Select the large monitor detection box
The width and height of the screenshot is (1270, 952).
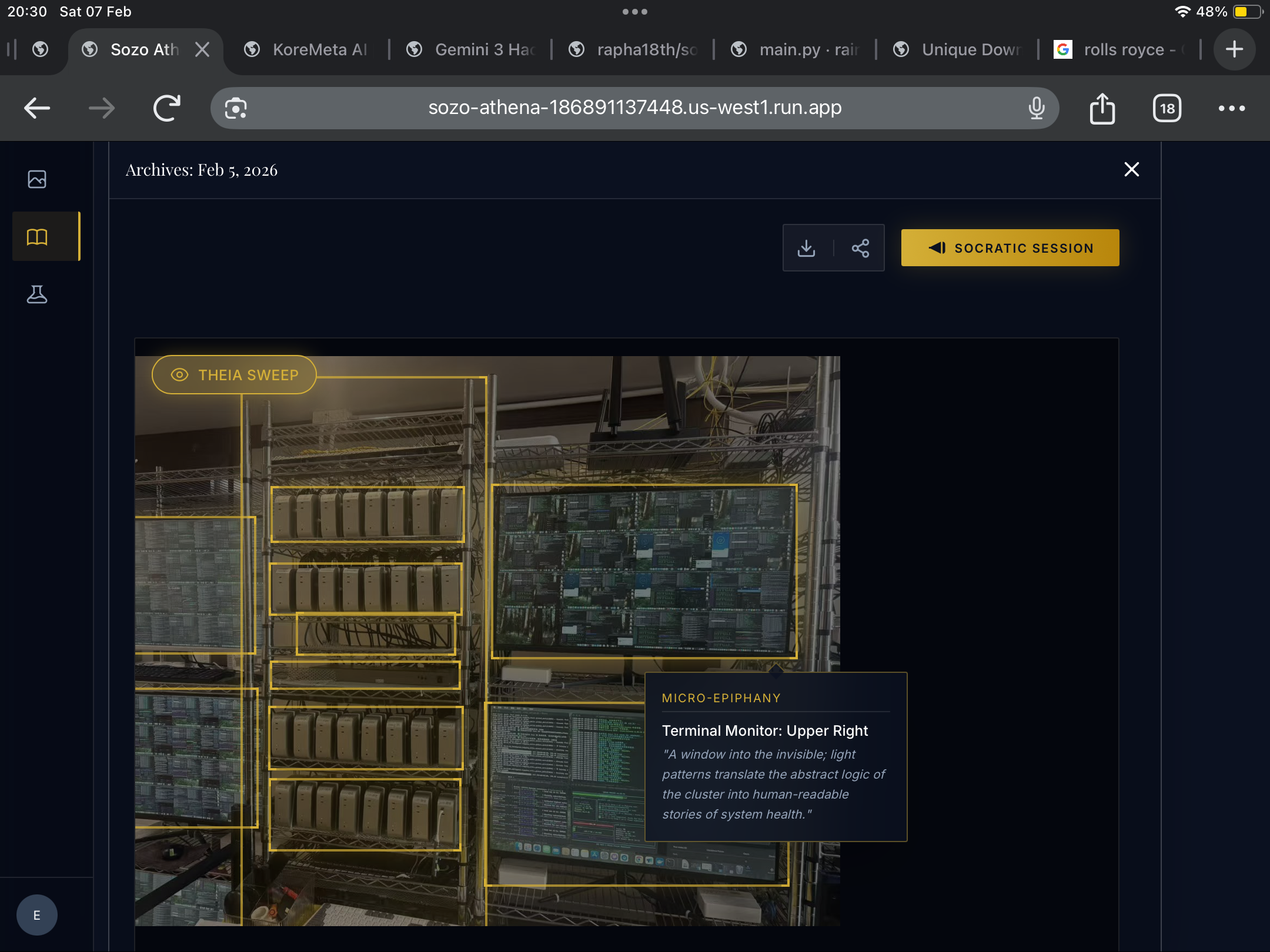(x=644, y=571)
